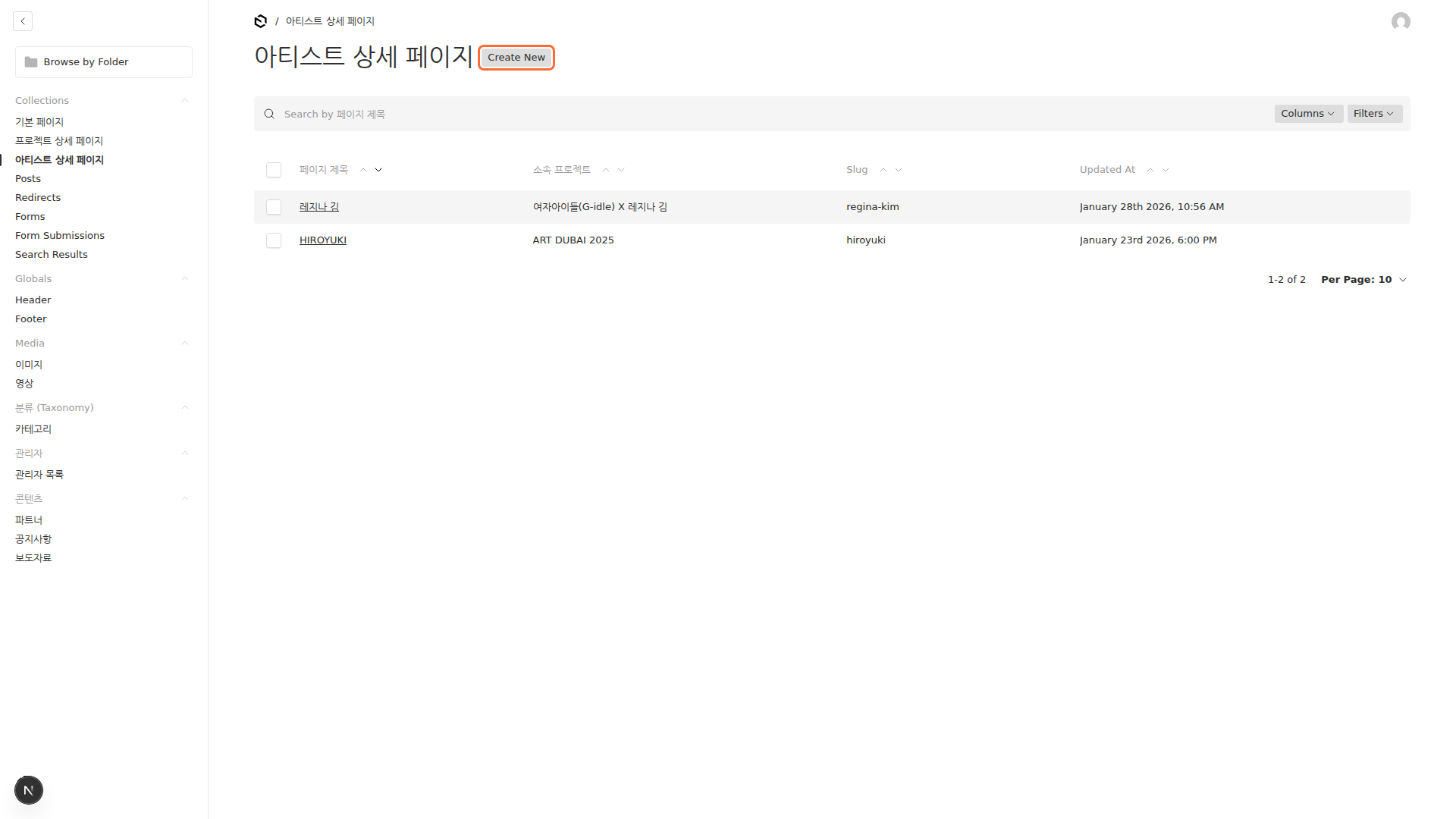Sort Slug column descending arrow
The height and width of the screenshot is (819, 1456).
(899, 170)
